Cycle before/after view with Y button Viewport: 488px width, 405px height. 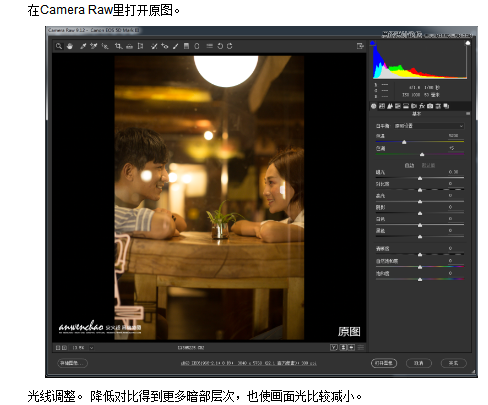[334, 348]
